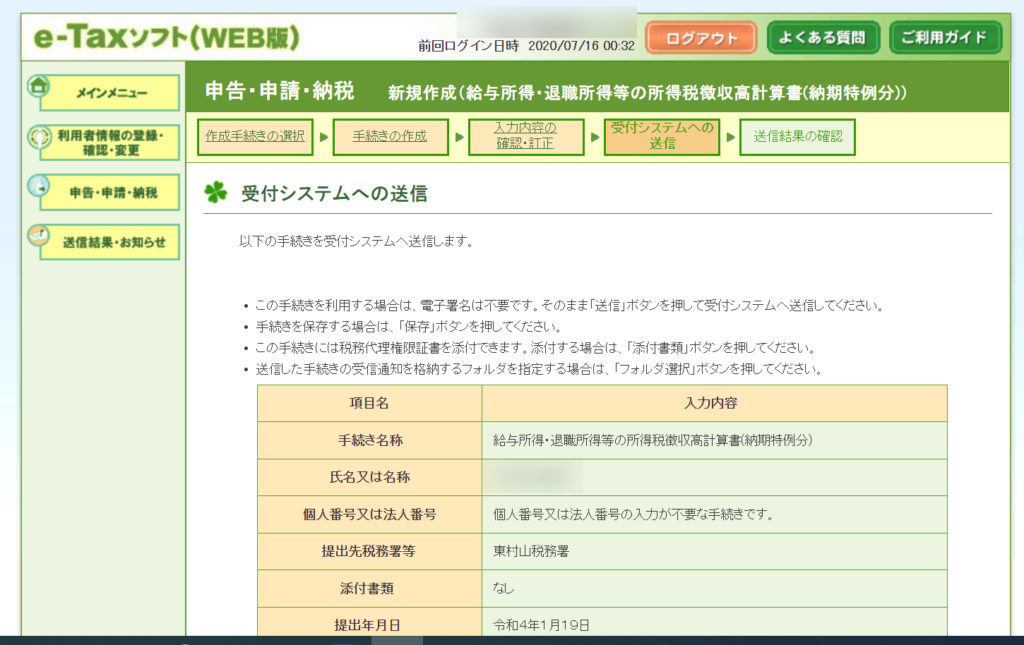Click the 手続き名称 row value text

pyautogui.click(x=652, y=440)
